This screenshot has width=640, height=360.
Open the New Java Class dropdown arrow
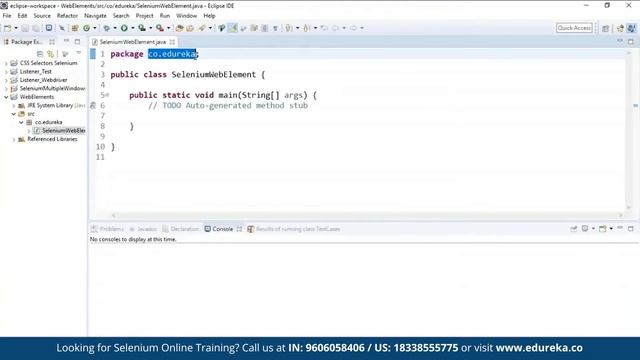95,28
